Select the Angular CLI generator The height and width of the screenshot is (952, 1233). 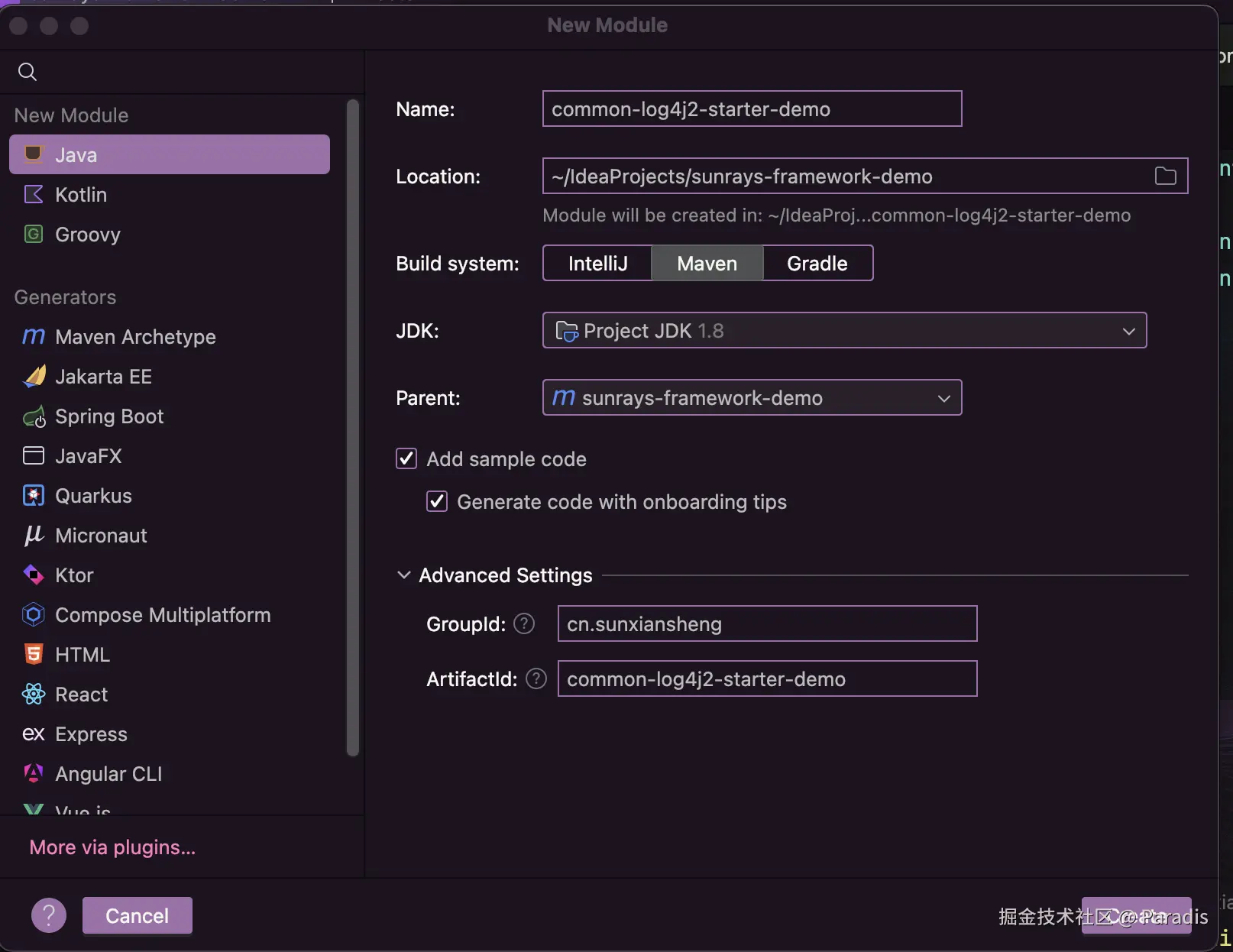coord(108,773)
